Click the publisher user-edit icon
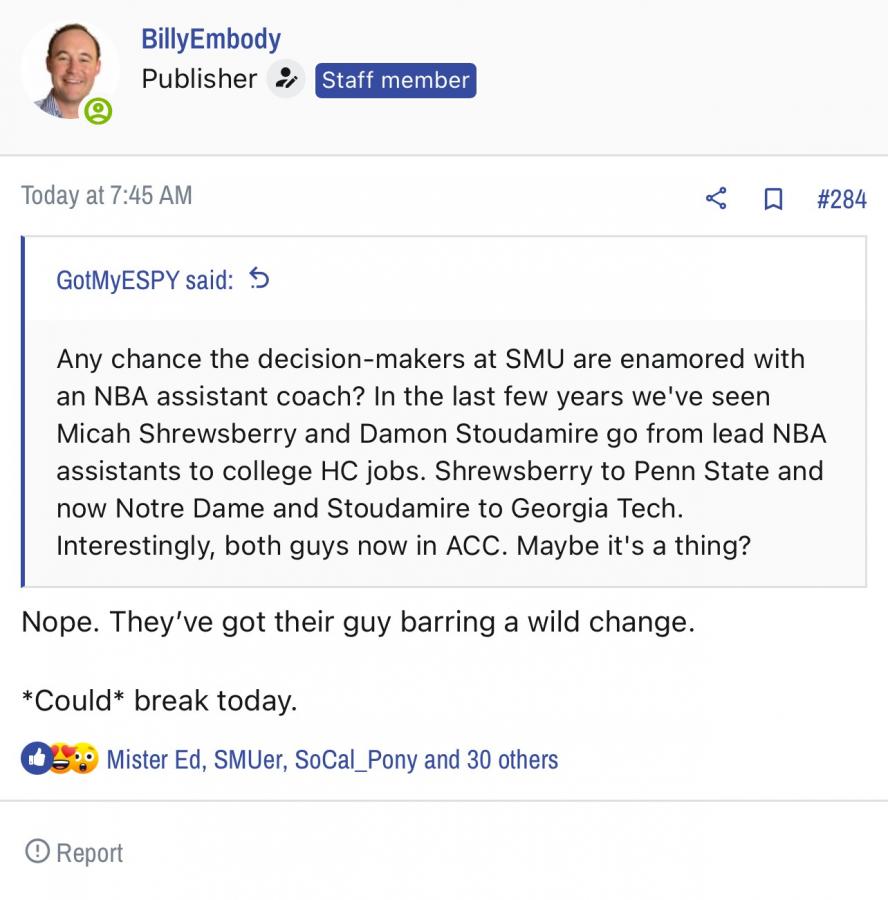The height and width of the screenshot is (900, 888). (x=287, y=79)
